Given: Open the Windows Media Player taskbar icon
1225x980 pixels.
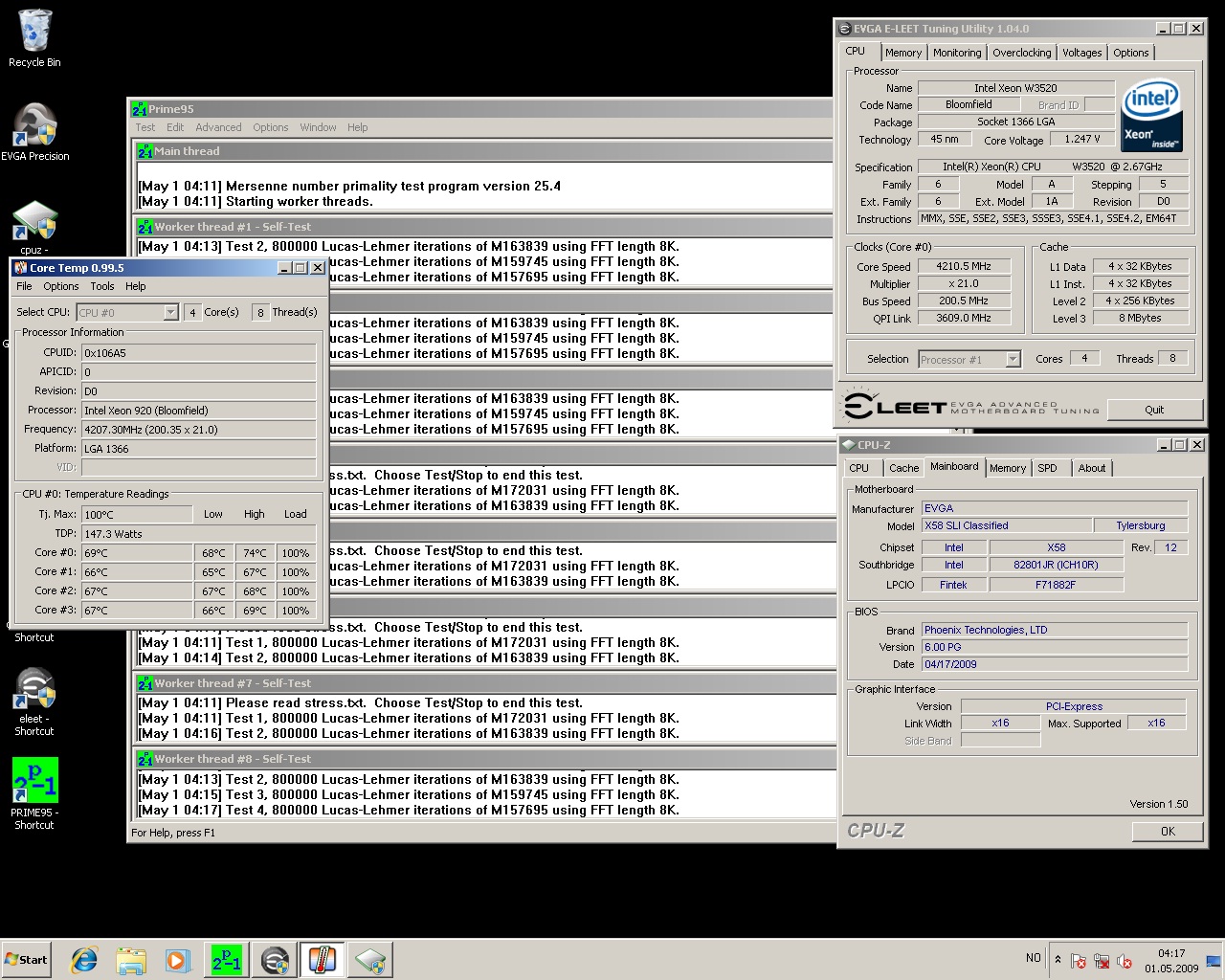Looking at the screenshot, I should pos(177,960).
